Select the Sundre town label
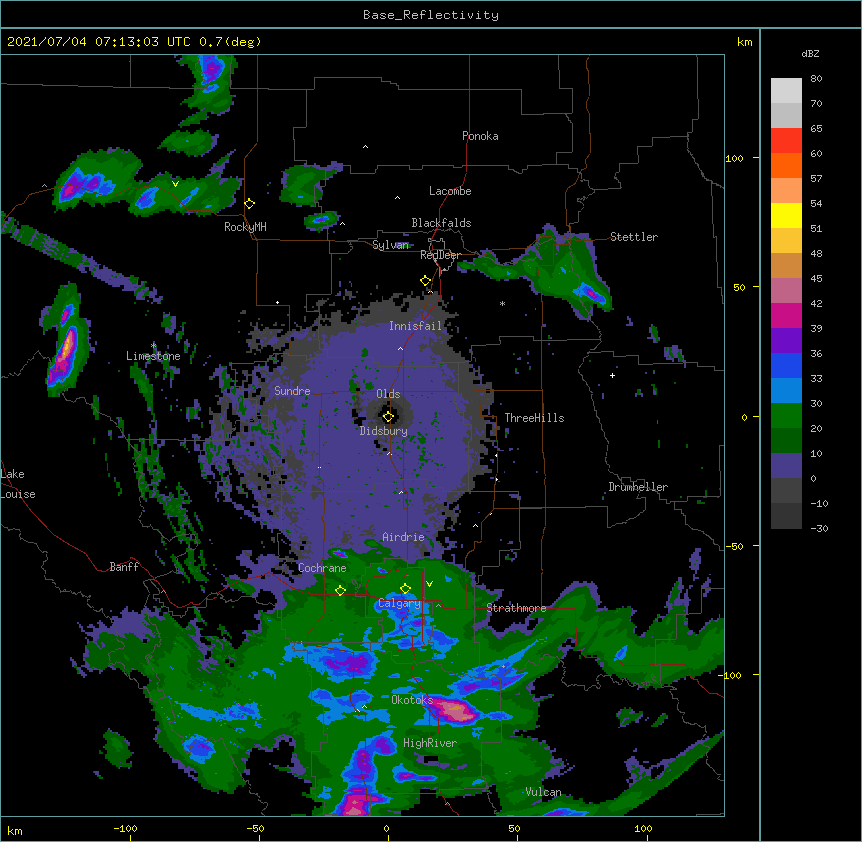The image size is (862, 842). coord(292,391)
